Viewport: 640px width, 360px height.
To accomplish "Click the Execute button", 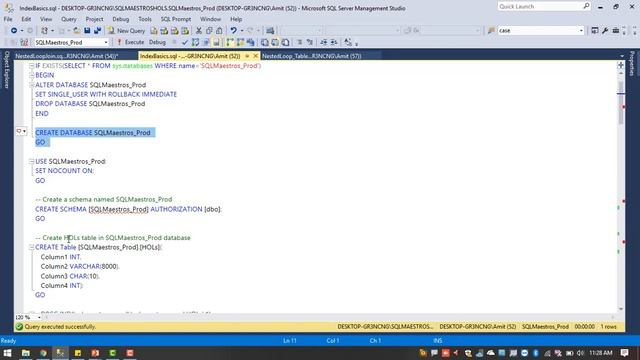I will pos(131,42).
